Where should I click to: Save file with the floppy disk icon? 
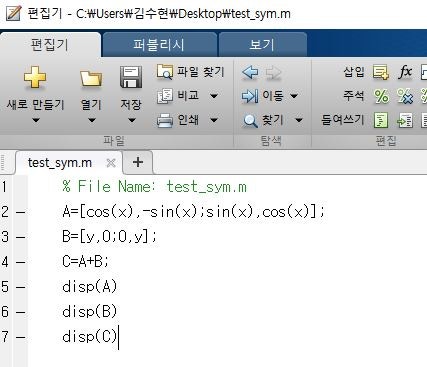pyautogui.click(x=131, y=77)
